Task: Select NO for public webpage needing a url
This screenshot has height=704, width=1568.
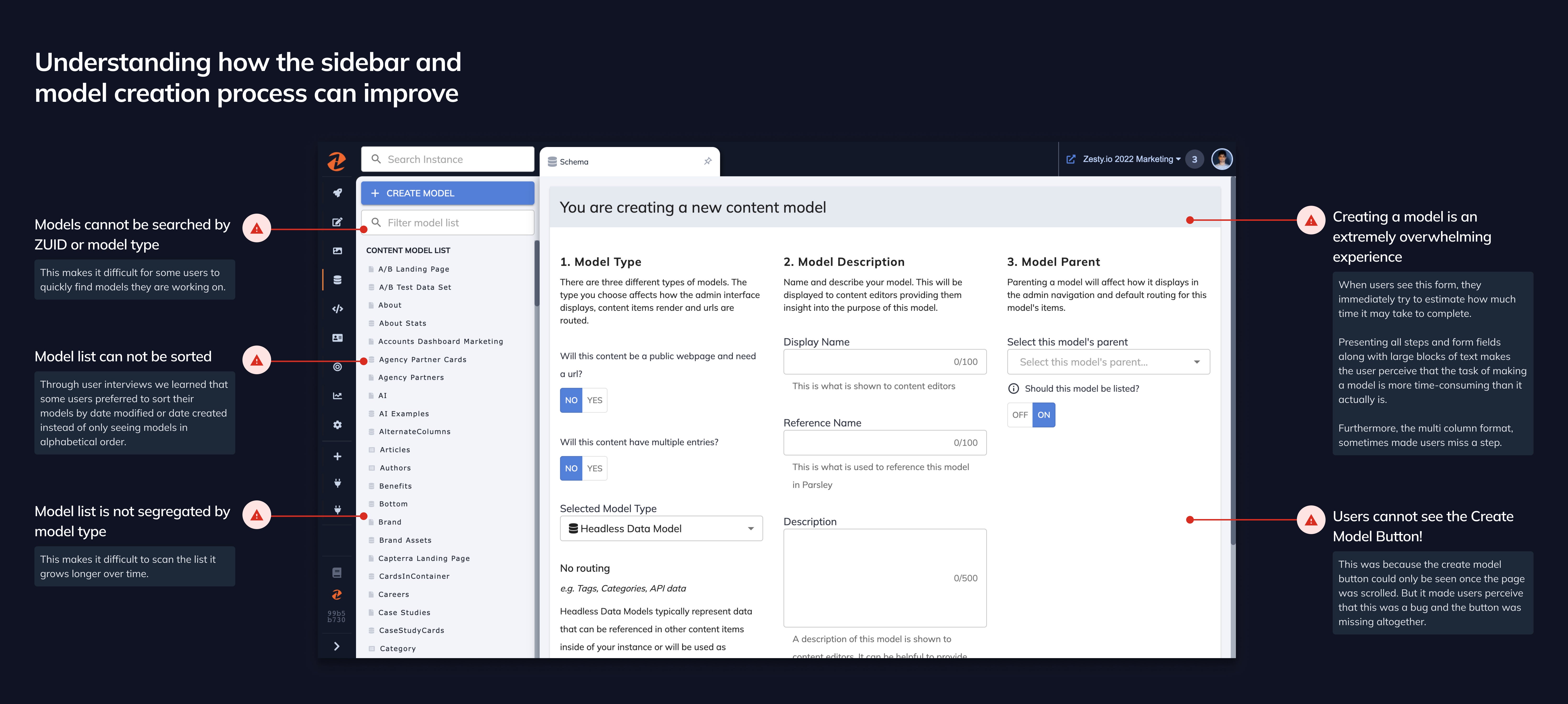Action: (x=571, y=400)
